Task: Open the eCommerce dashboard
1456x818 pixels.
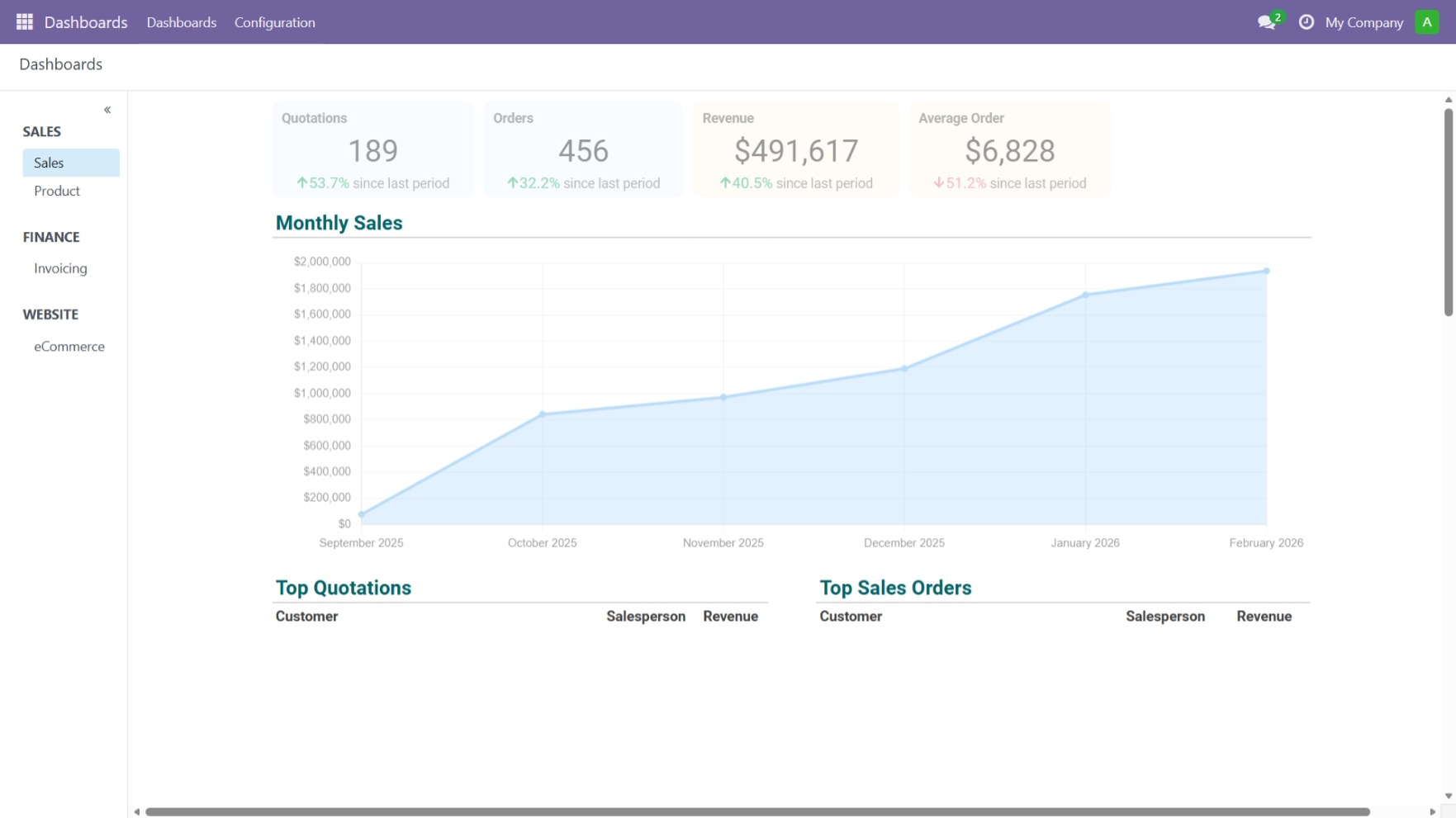Action: click(69, 347)
